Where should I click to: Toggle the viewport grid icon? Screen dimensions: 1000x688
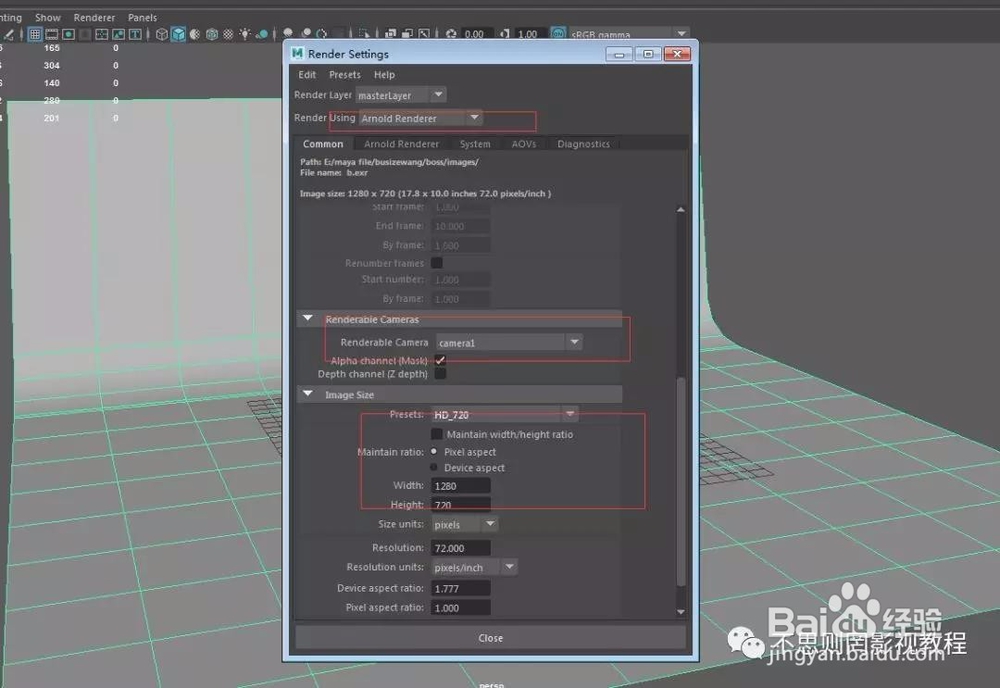35,34
